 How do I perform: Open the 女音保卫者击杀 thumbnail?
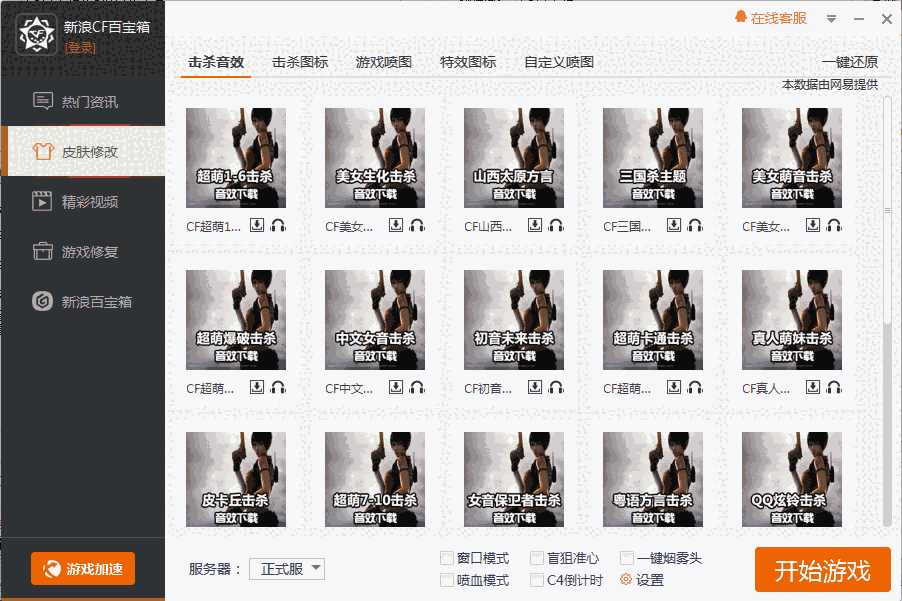(x=514, y=480)
